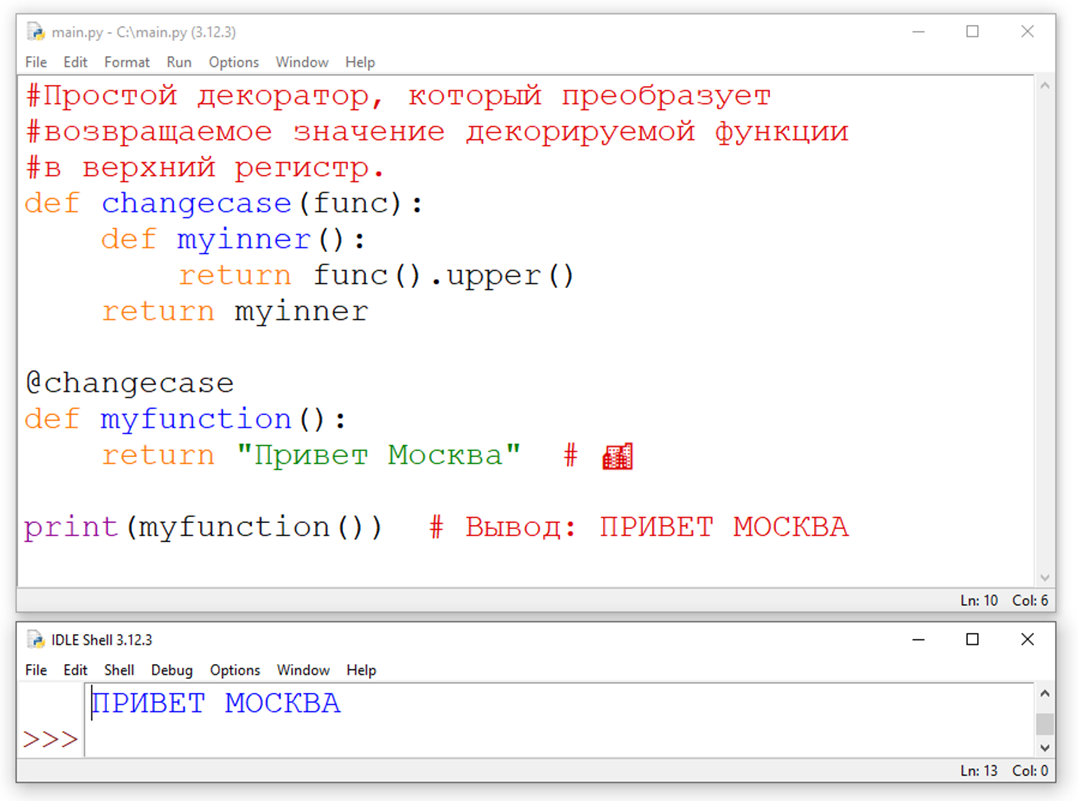Open Help menu in IDLE Shell window

click(x=361, y=670)
